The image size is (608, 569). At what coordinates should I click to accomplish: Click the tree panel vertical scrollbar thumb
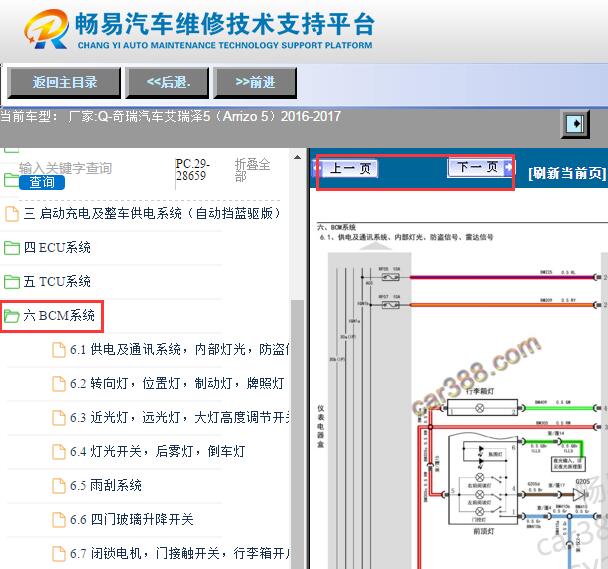click(x=297, y=434)
